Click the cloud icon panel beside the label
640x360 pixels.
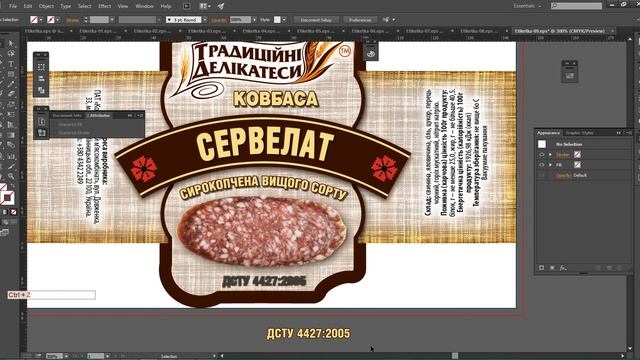tap(371, 54)
